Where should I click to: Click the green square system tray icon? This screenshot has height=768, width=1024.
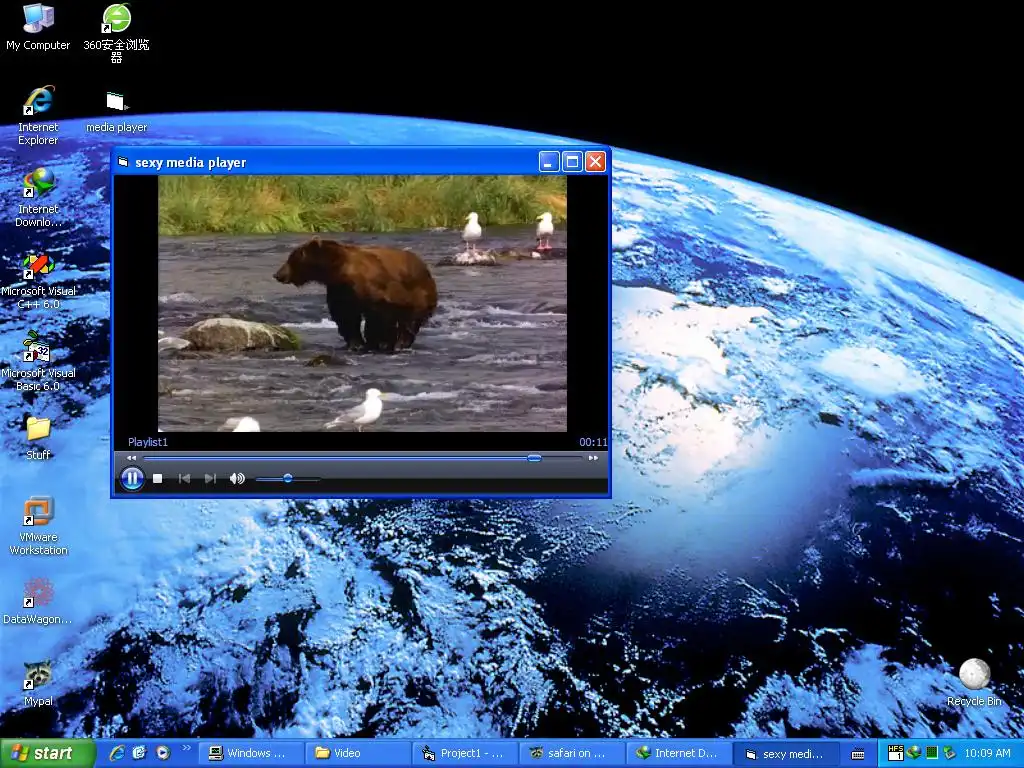coord(932,753)
